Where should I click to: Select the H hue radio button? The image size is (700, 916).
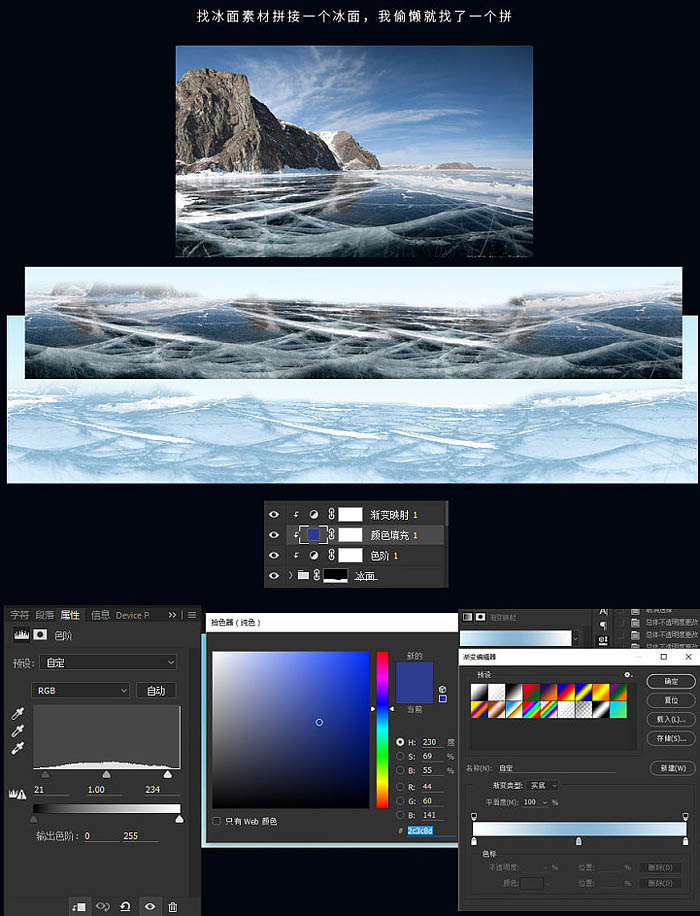(400, 742)
